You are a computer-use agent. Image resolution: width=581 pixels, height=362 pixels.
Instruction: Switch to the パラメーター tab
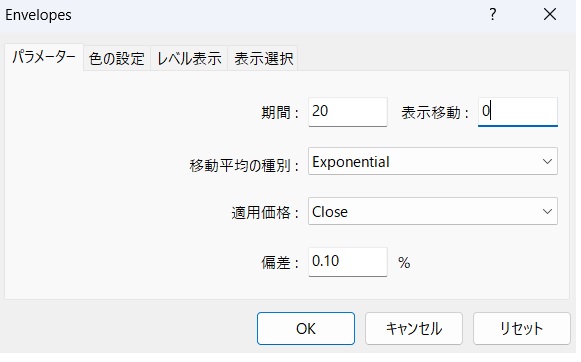44,57
